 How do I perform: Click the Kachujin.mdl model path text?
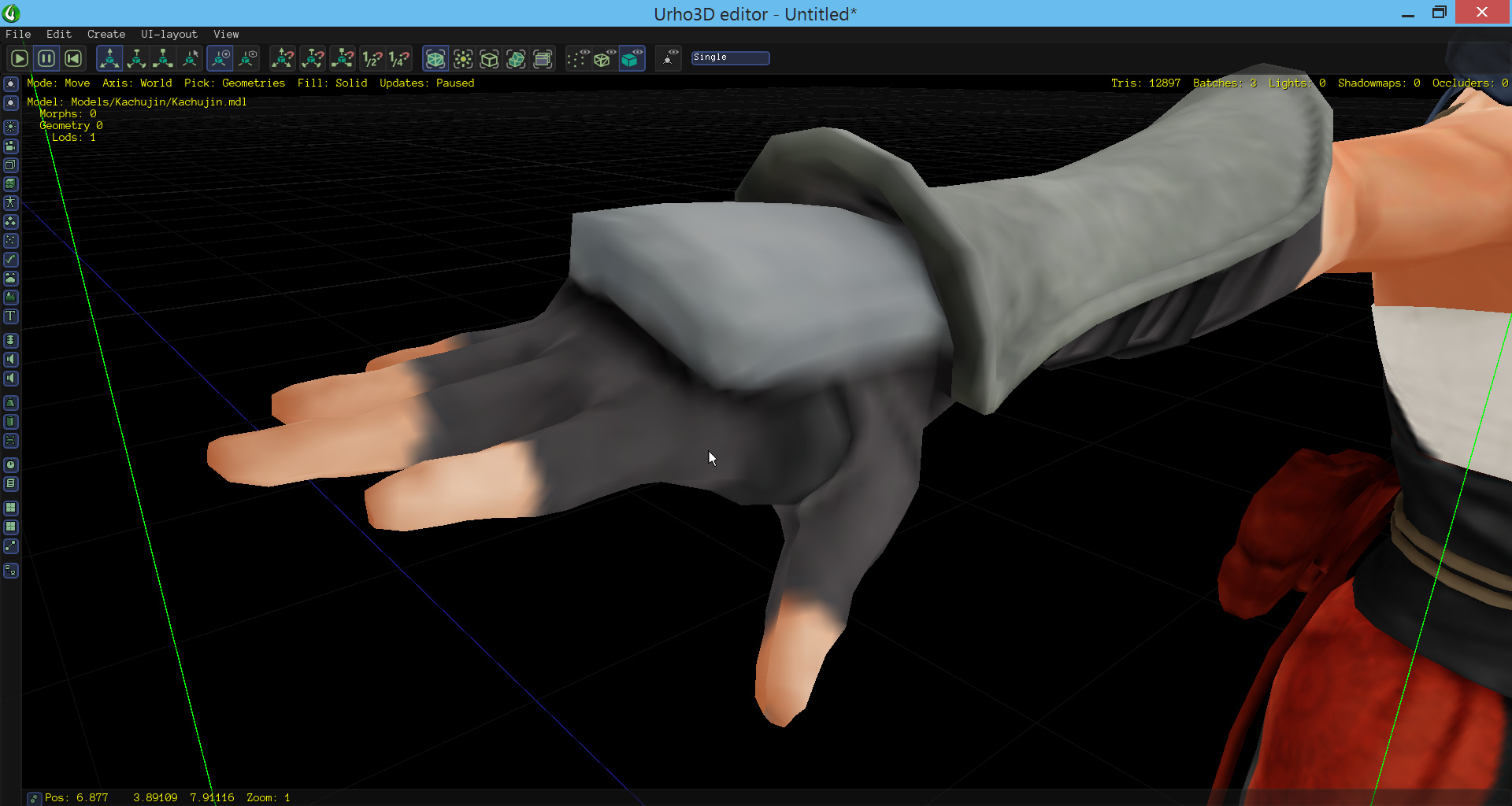[159, 102]
